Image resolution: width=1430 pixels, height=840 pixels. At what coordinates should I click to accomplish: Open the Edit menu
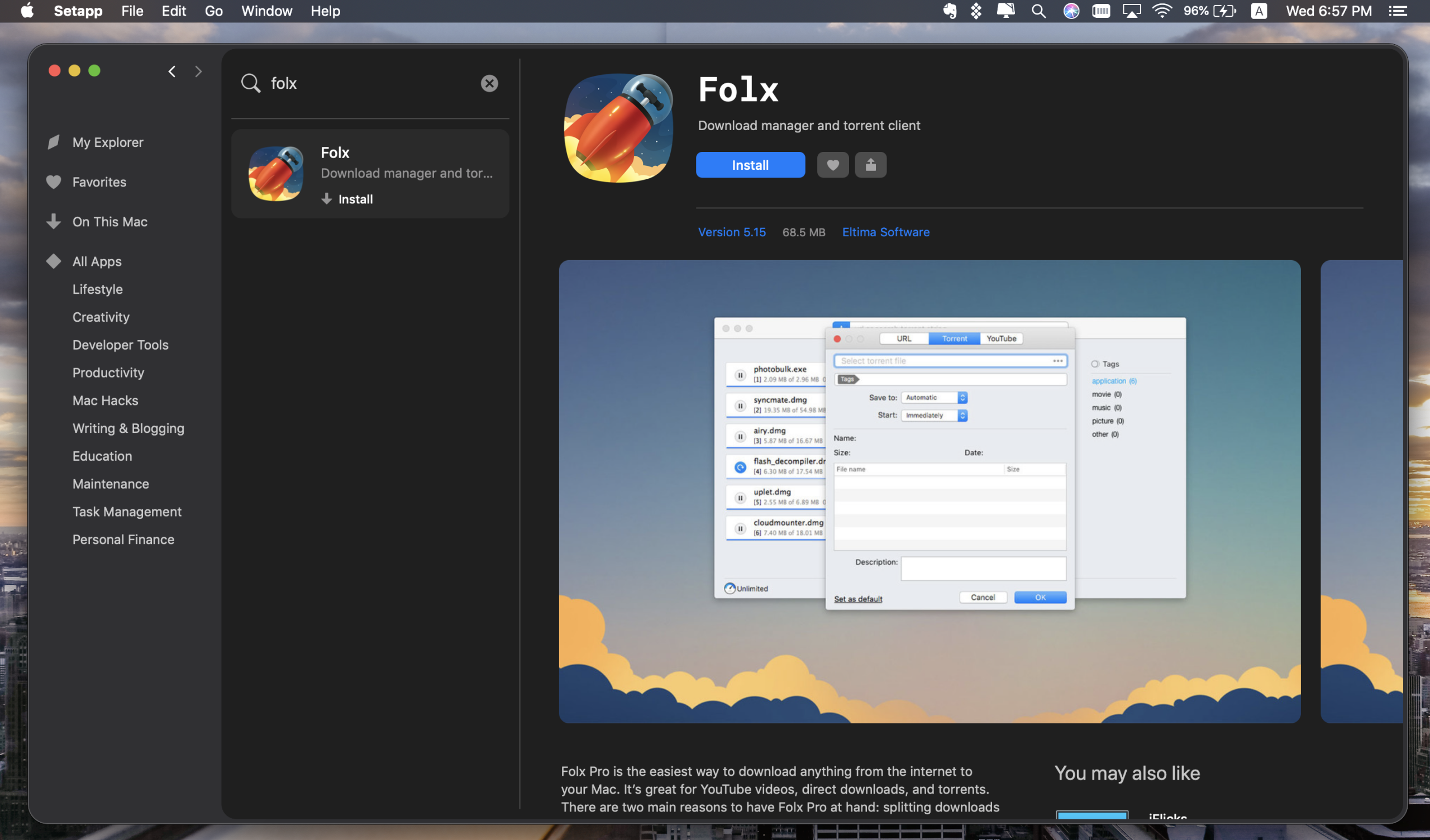(x=174, y=11)
